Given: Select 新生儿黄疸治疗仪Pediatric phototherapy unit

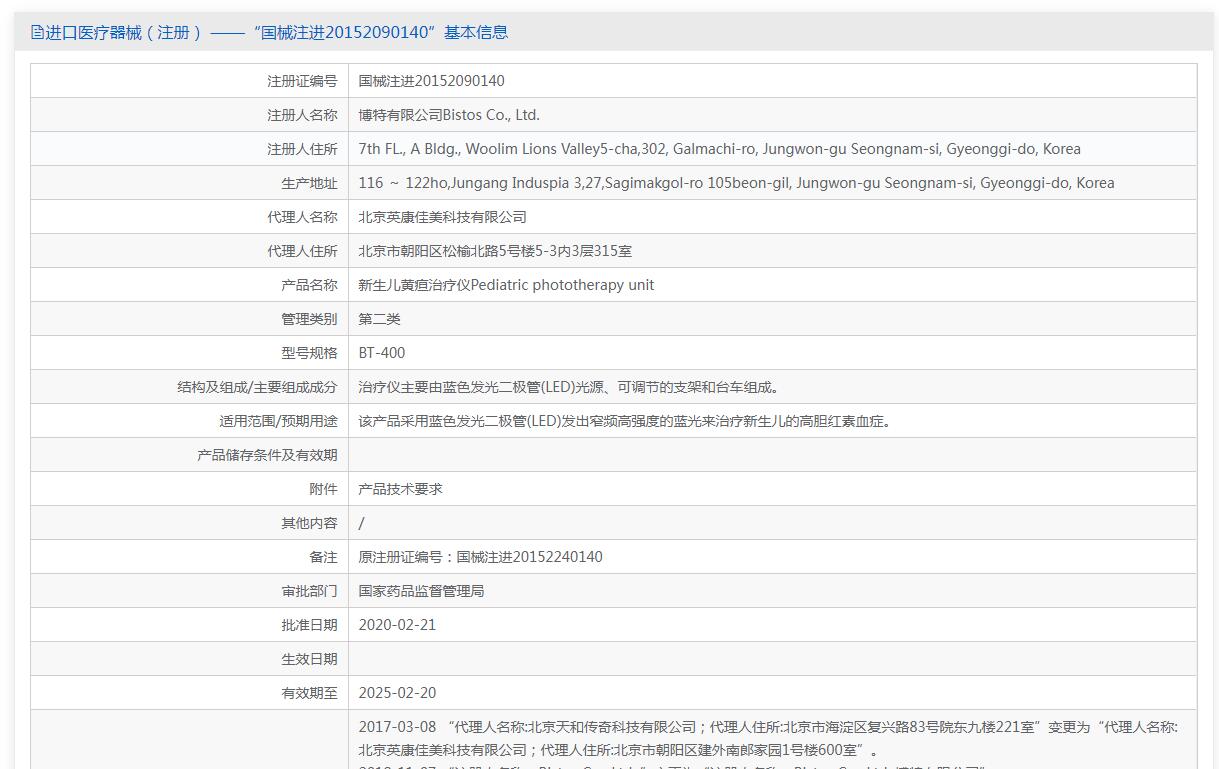Looking at the screenshot, I should click(506, 285).
